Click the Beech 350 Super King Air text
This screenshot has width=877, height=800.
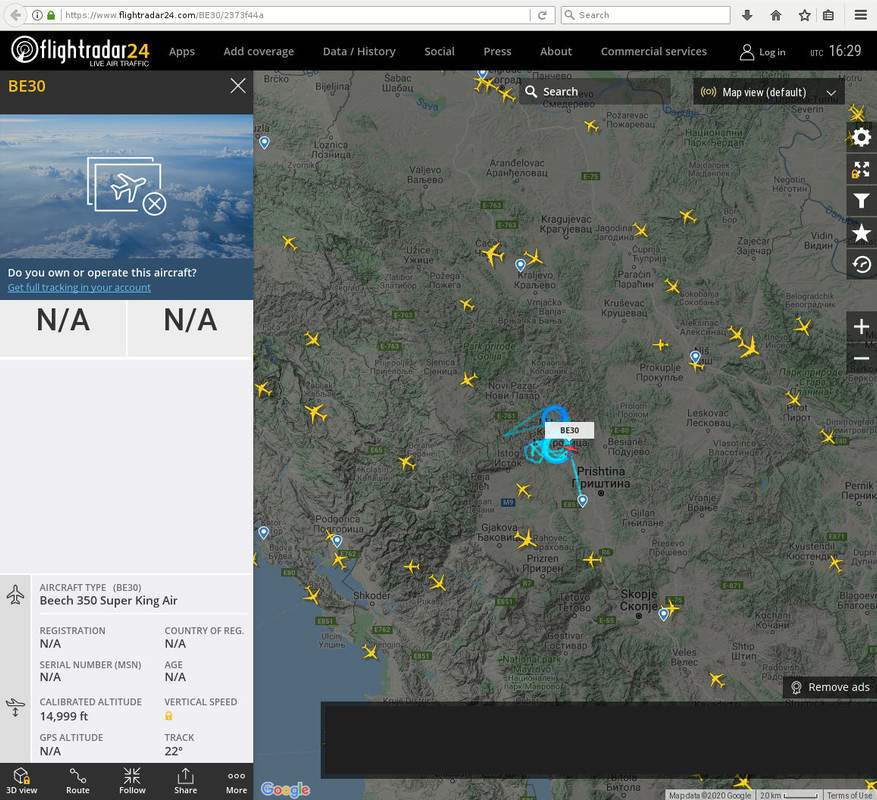[108, 601]
